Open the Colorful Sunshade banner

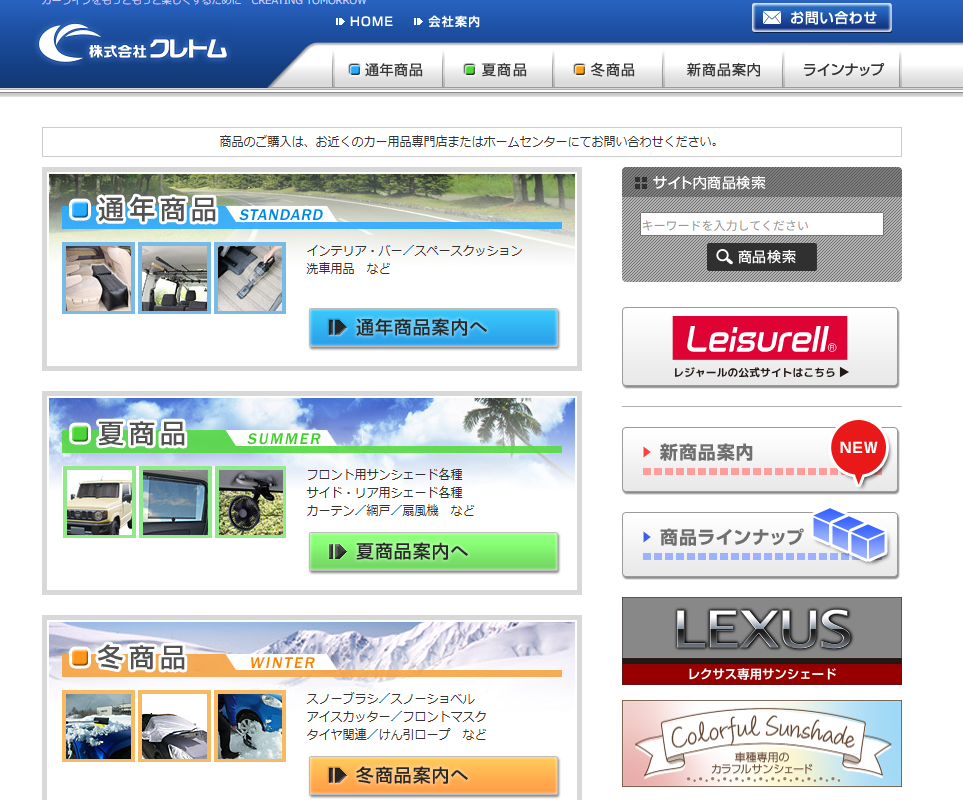click(x=761, y=743)
